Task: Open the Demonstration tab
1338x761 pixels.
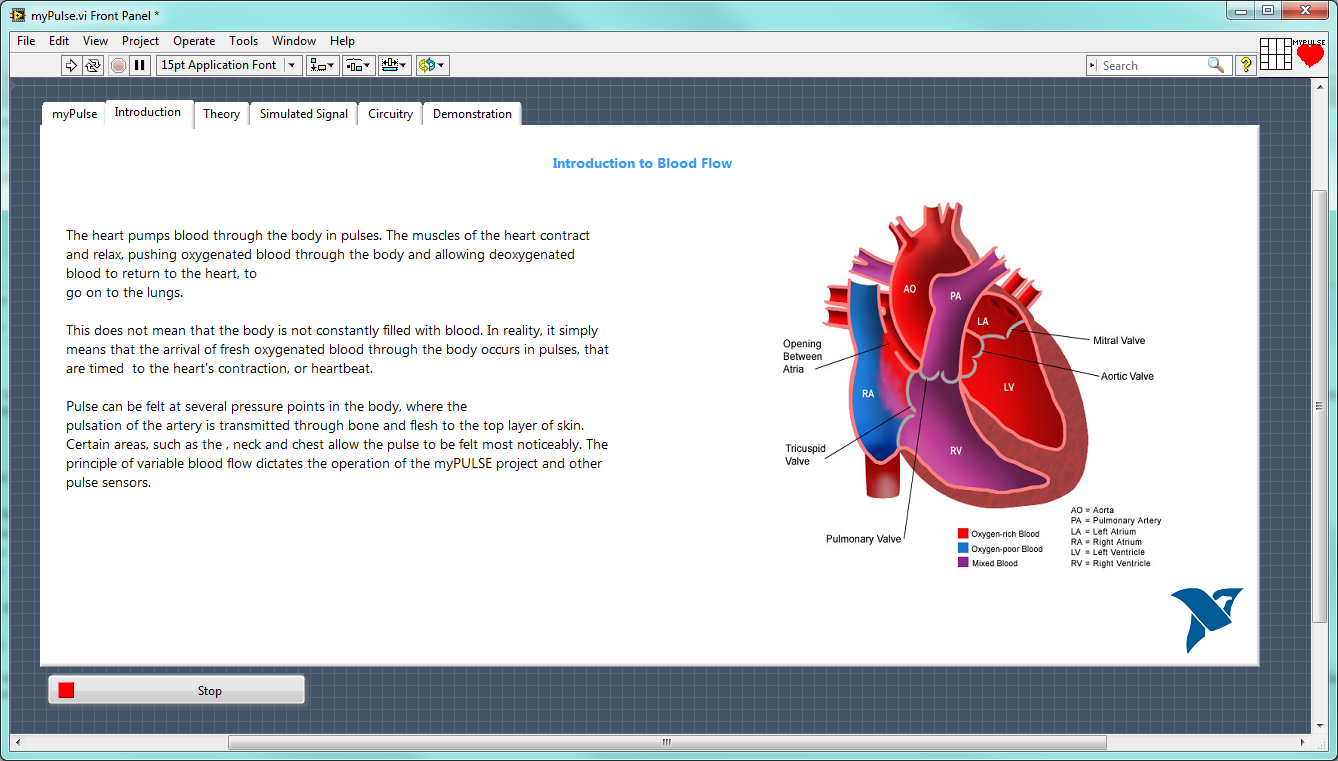Action: point(472,114)
